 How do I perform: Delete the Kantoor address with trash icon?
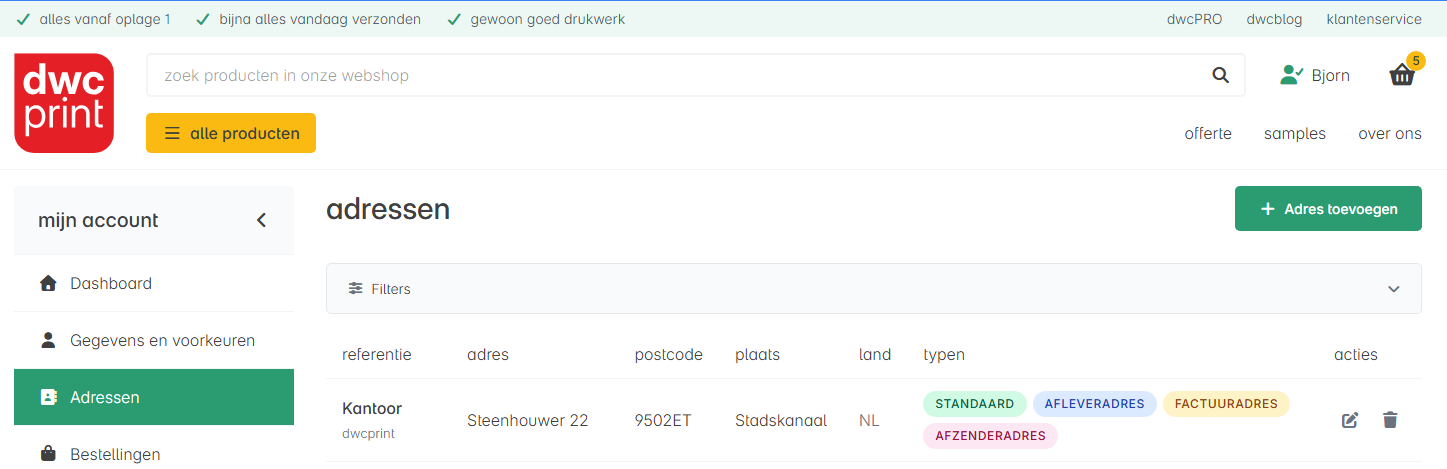pos(1390,420)
